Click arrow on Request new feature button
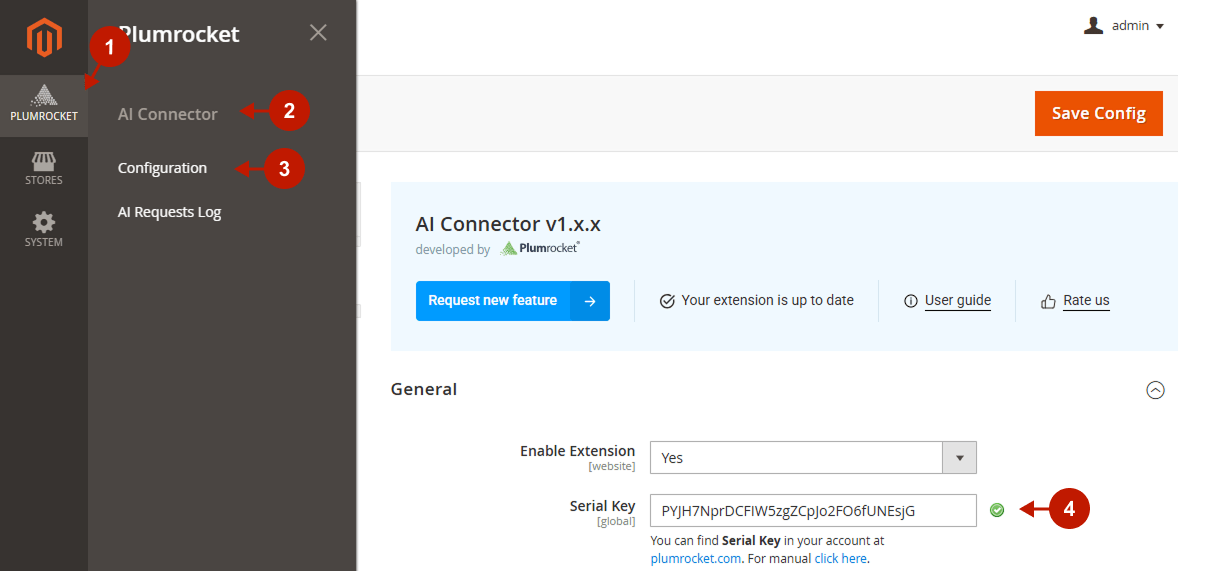This screenshot has height=571, width=1206. (589, 301)
